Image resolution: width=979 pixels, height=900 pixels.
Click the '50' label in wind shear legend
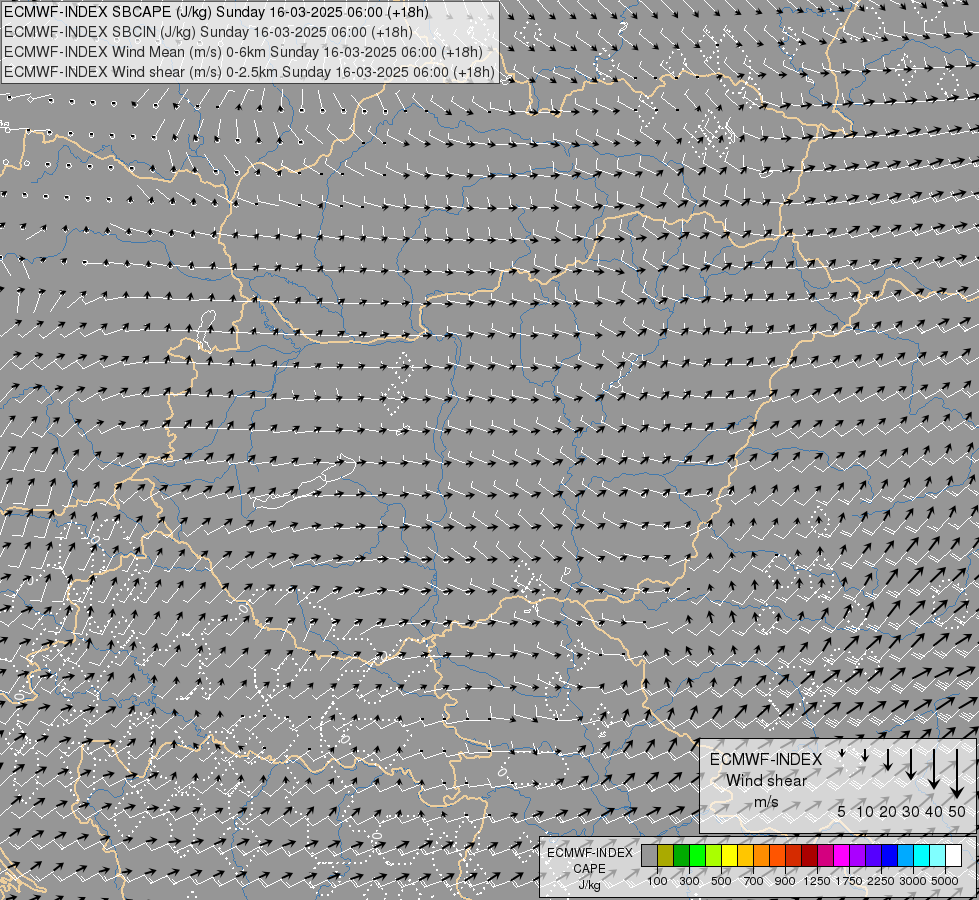coord(957,811)
